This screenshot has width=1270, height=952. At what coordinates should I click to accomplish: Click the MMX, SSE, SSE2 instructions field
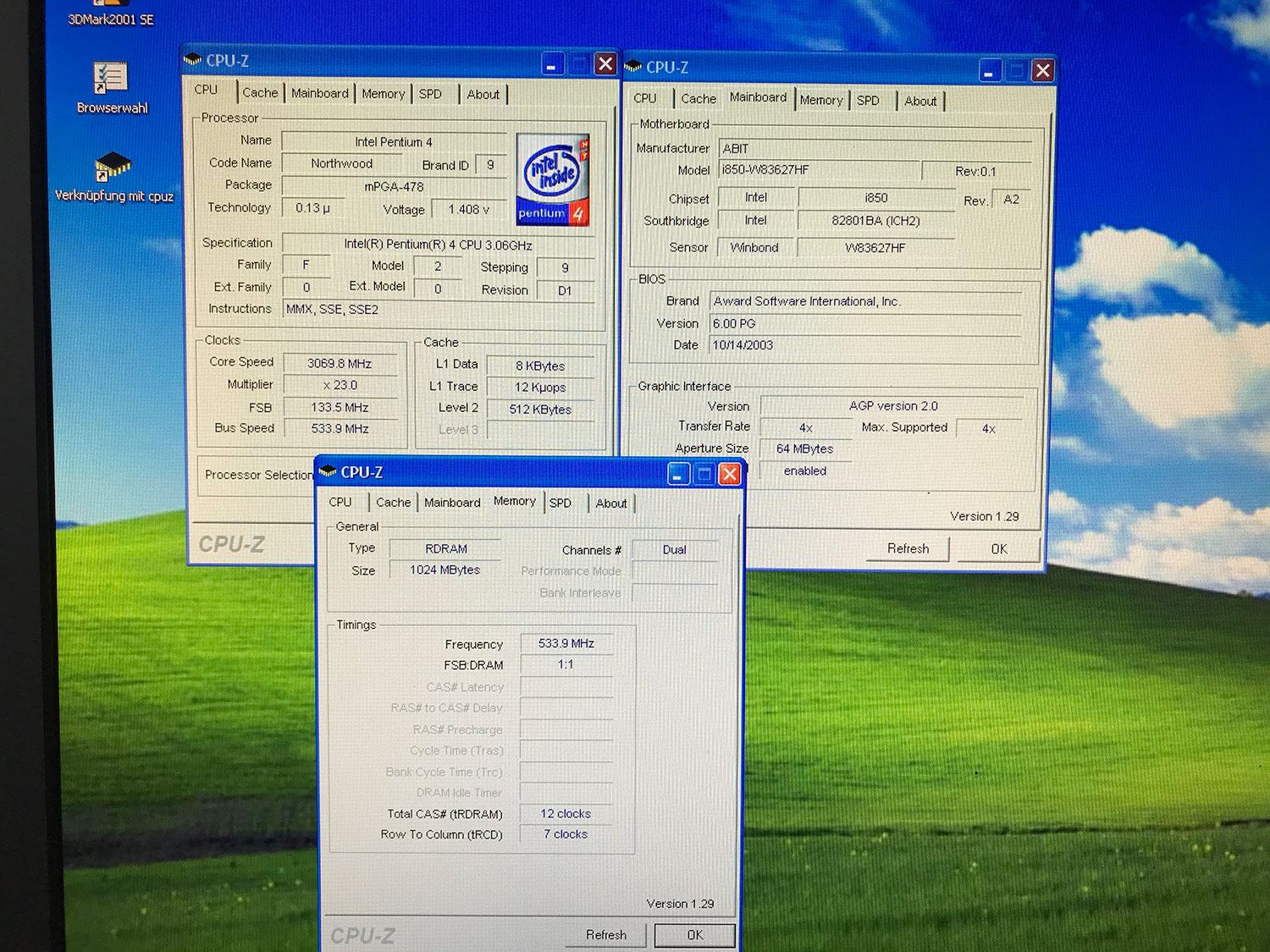pos(439,310)
